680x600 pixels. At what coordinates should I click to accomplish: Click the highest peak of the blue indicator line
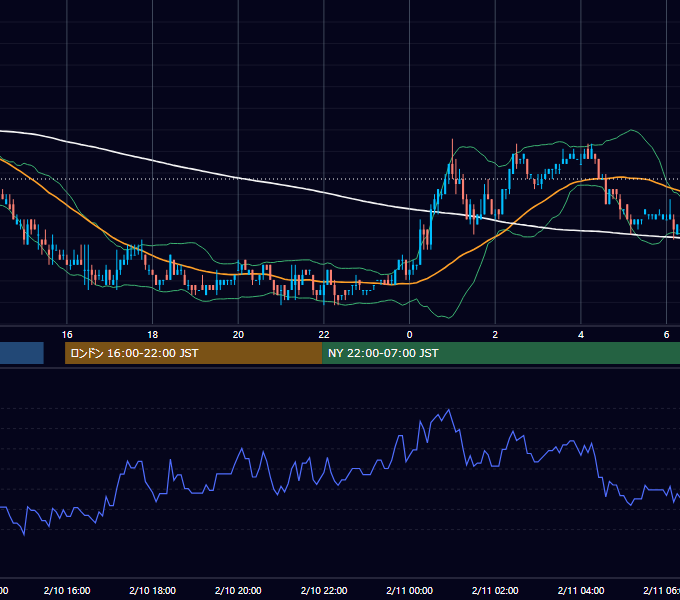coord(448,410)
